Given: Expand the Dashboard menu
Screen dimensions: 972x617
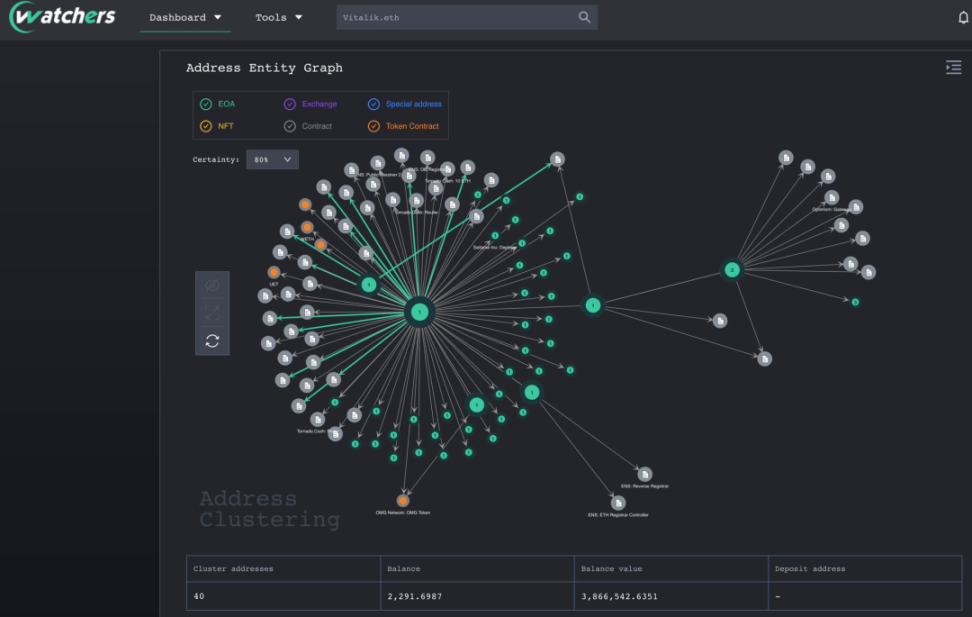Looking at the screenshot, I should pos(185,17).
